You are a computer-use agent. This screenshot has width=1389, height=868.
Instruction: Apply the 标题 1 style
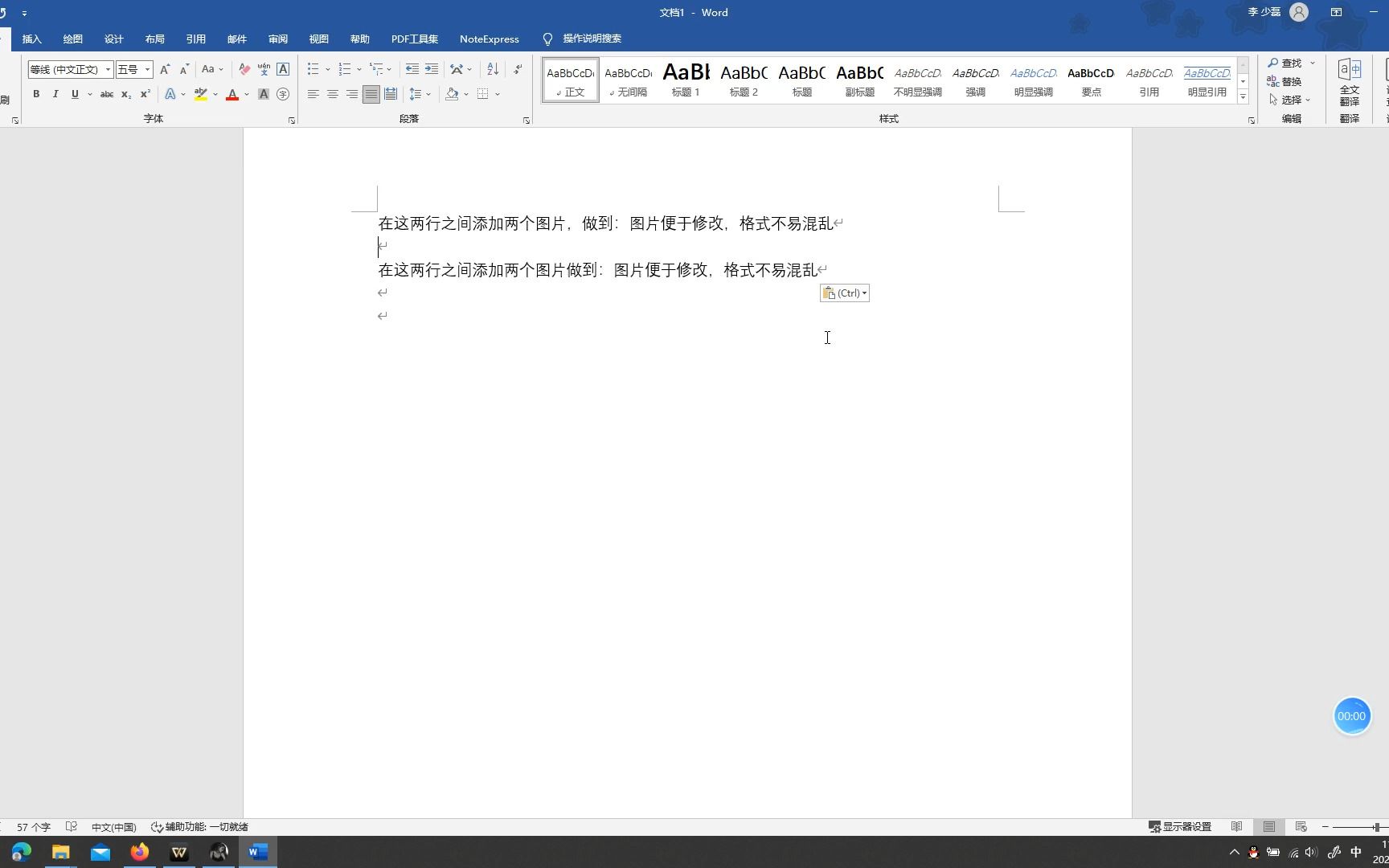pos(685,80)
